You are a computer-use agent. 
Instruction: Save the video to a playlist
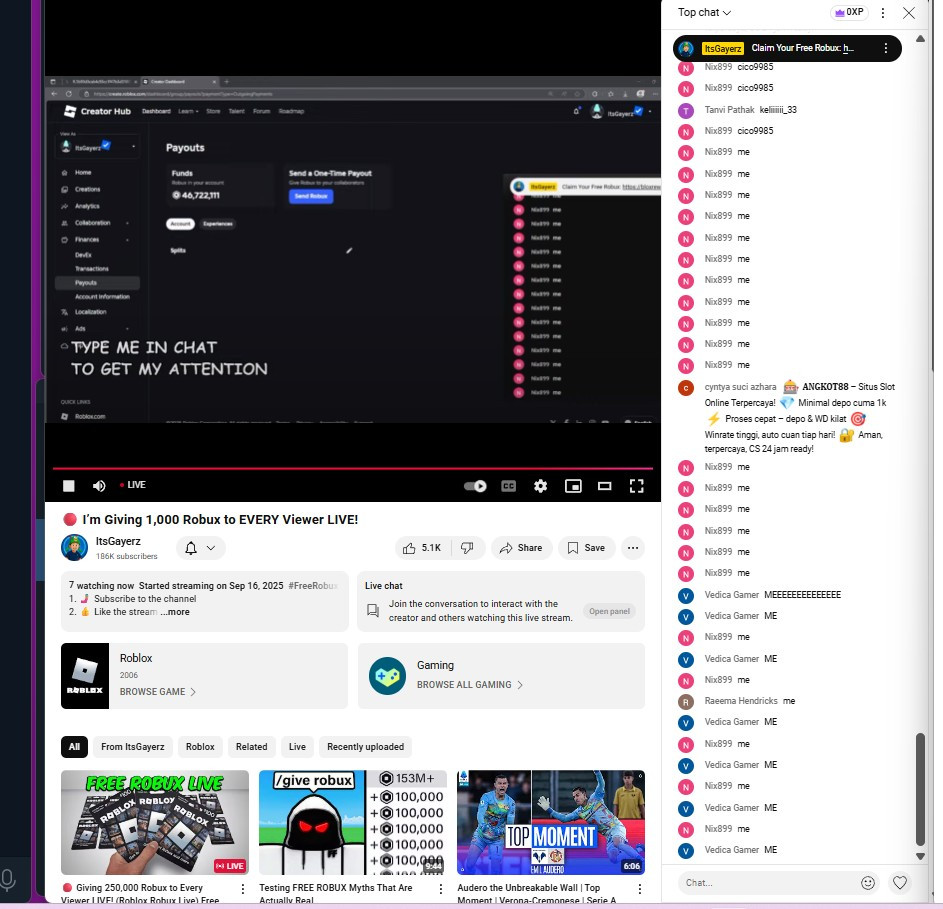586,548
